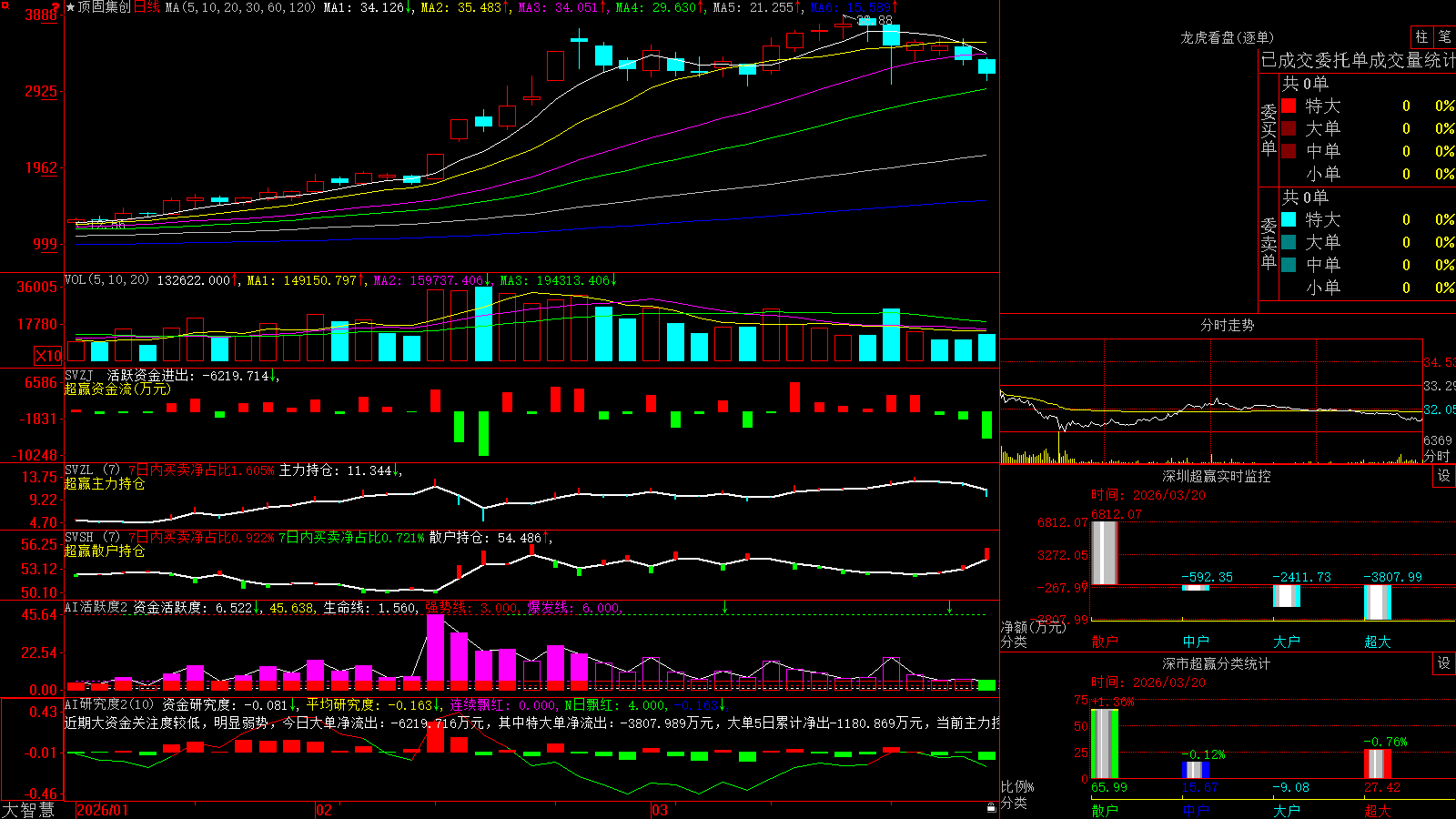Click the small red square corner icon
The height and width of the screenshot is (819, 1456).
point(4,5)
